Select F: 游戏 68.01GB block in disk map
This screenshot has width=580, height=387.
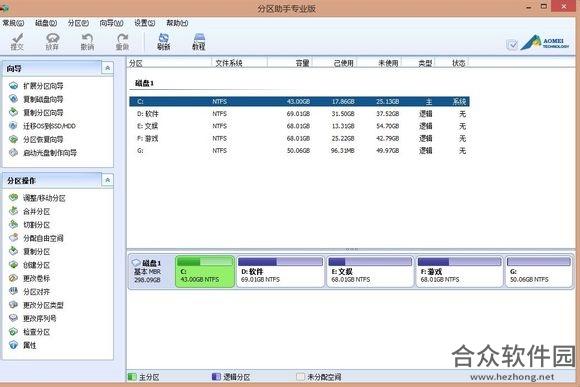click(x=460, y=271)
